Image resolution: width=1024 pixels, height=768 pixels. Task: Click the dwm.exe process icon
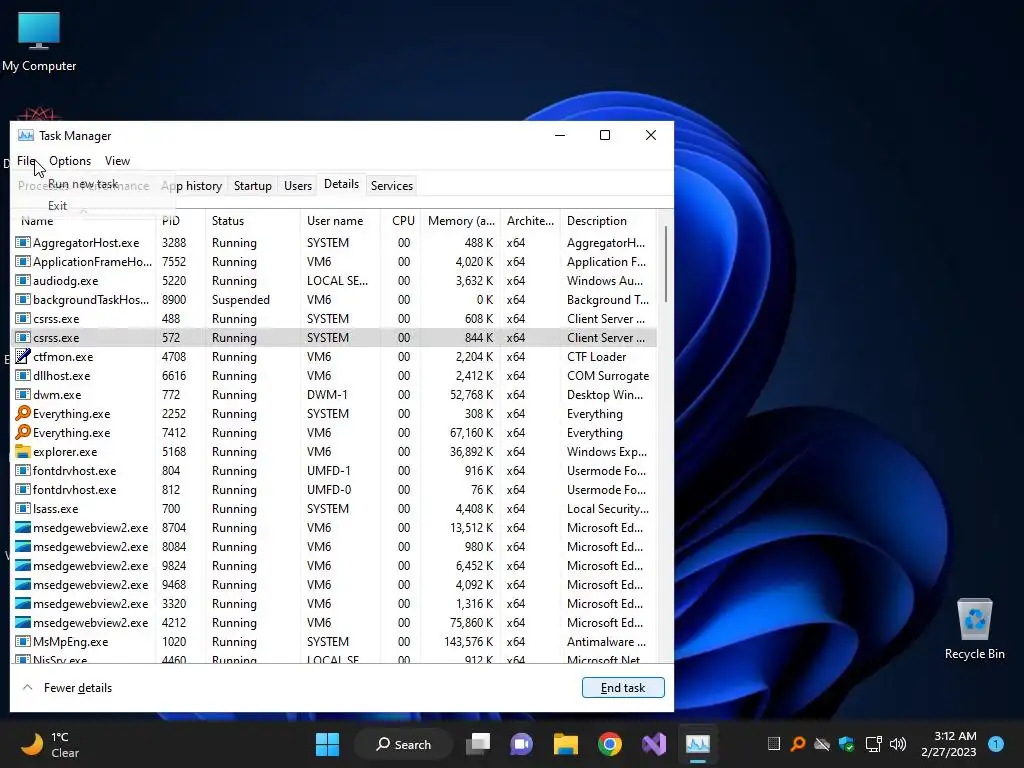point(23,394)
